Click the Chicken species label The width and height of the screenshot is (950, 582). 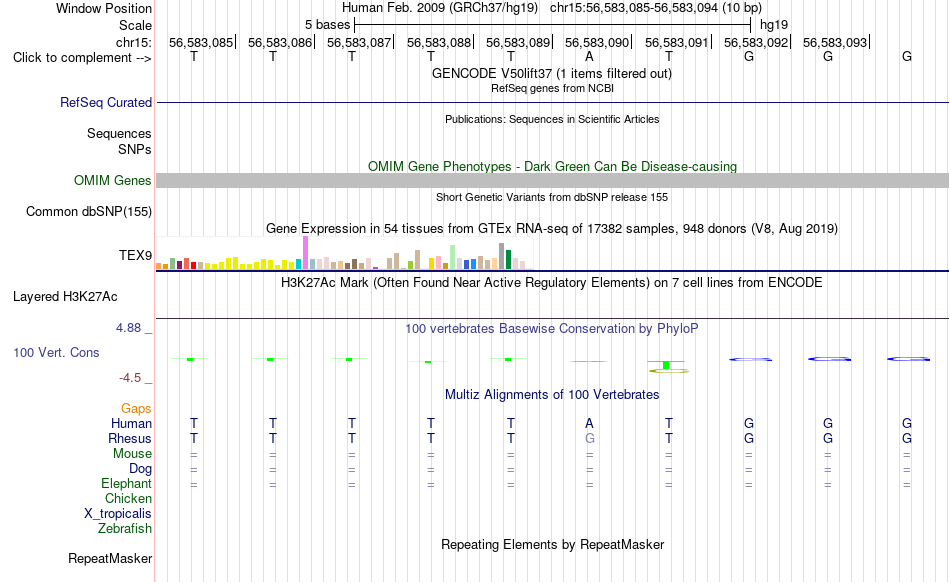point(128,498)
